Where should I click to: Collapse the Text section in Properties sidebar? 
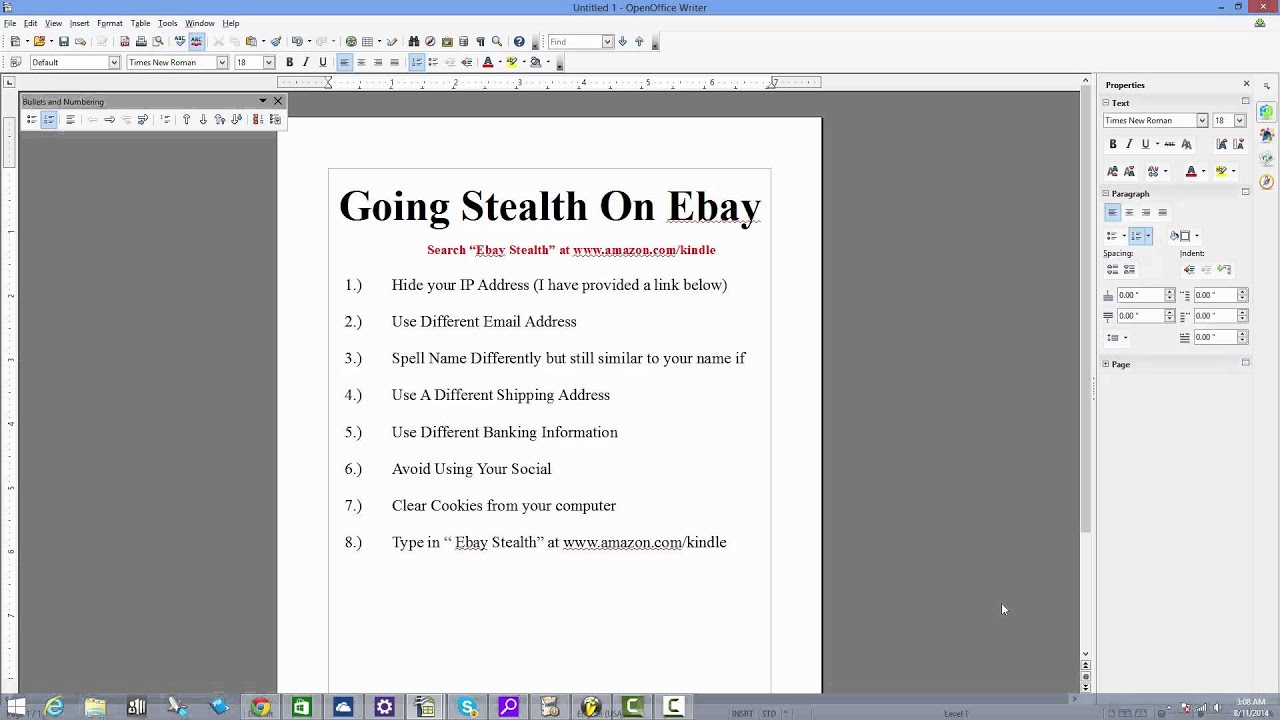pos(1106,103)
